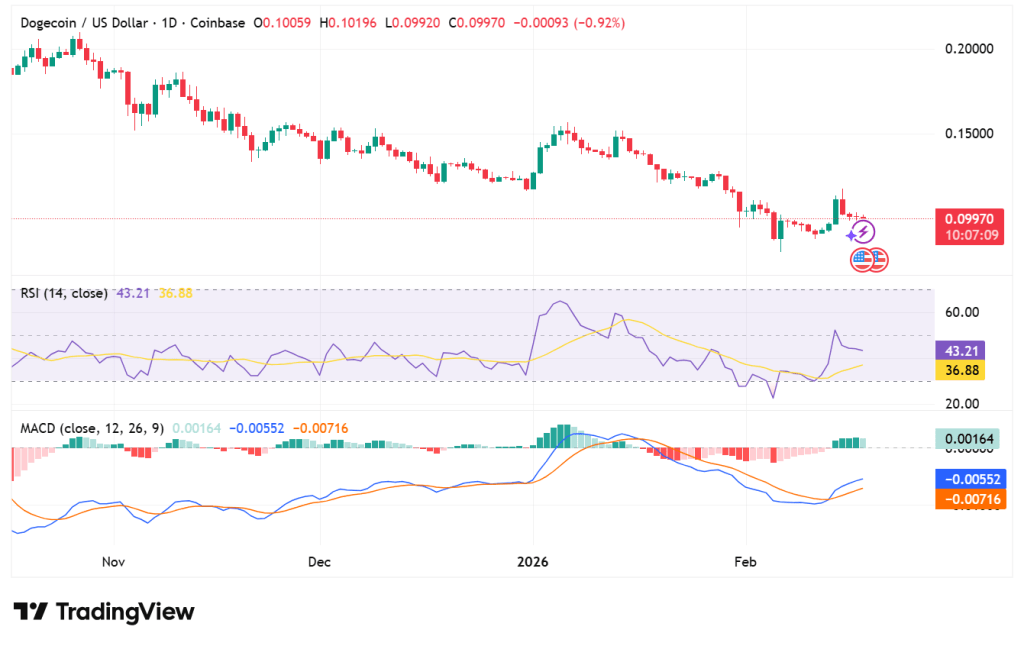Open the TradingView logo link
The image size is (1024, 646).
(104, 611)
